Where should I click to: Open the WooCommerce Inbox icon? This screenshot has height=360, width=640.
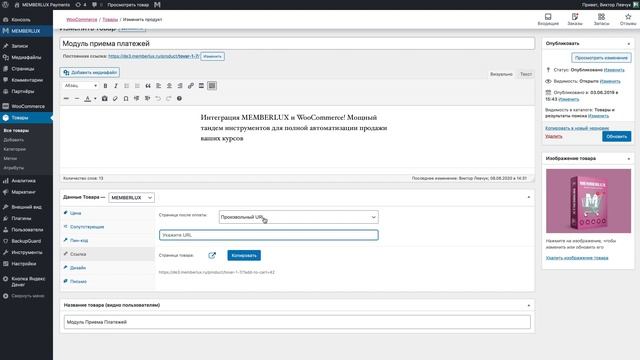tap(548, 19)
